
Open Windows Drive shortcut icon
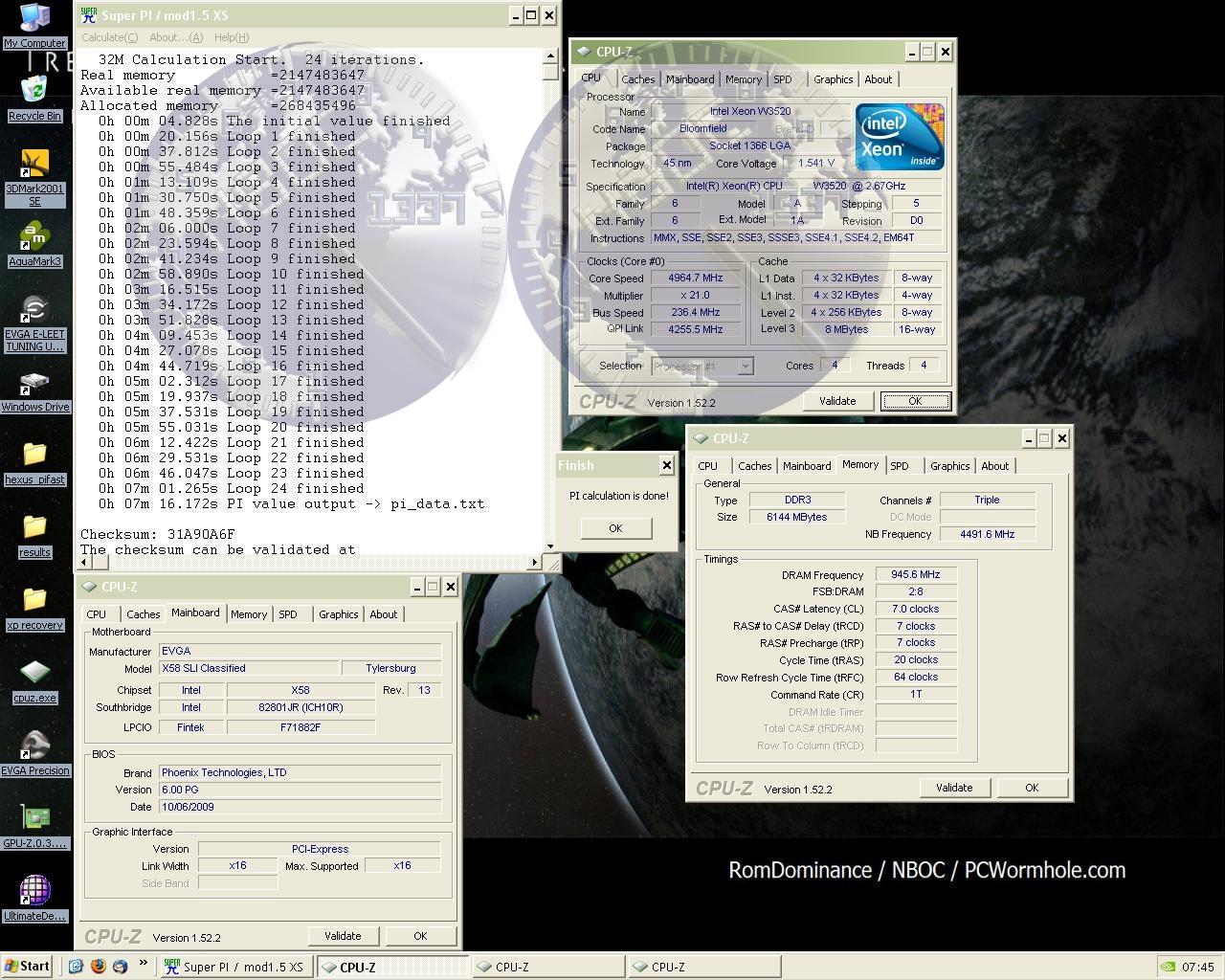coord(34,390)
